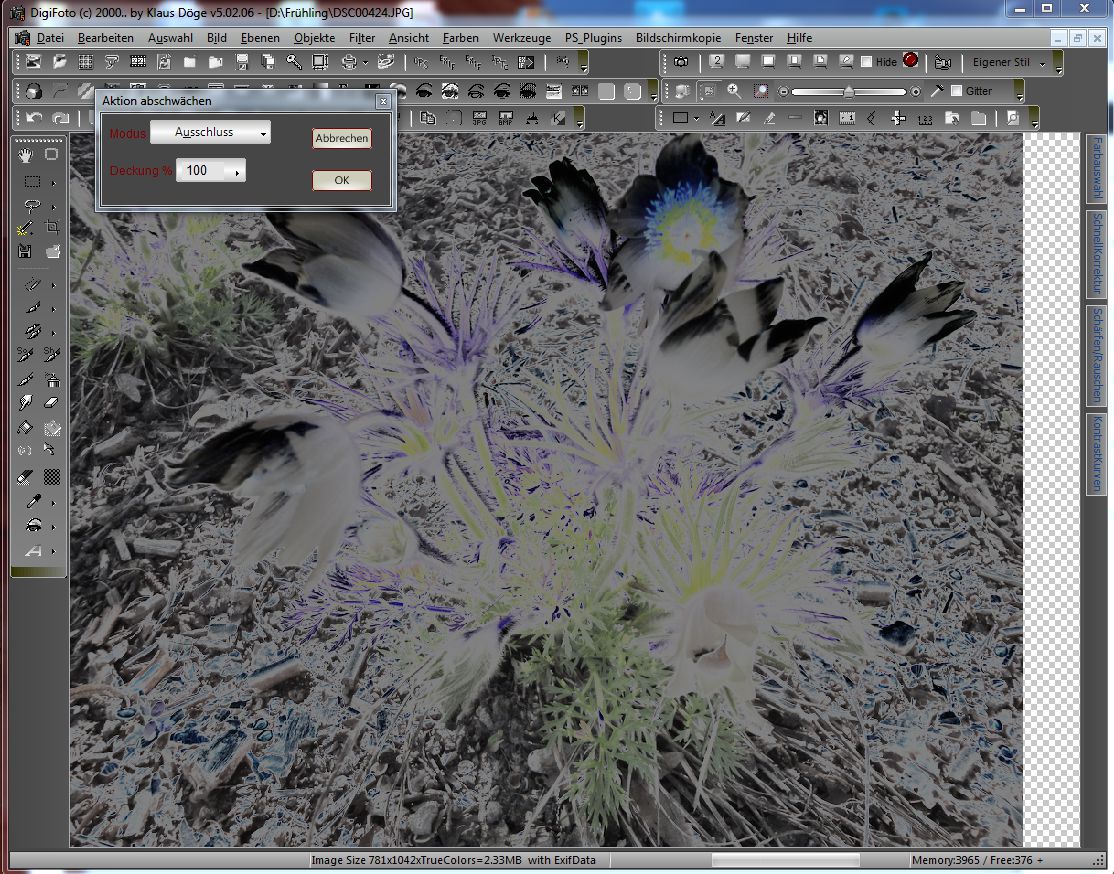Image resolution: width=1114 pixels, height=874 pixels.
Task: Click the zoom slider handle
Action: point(848,92)
